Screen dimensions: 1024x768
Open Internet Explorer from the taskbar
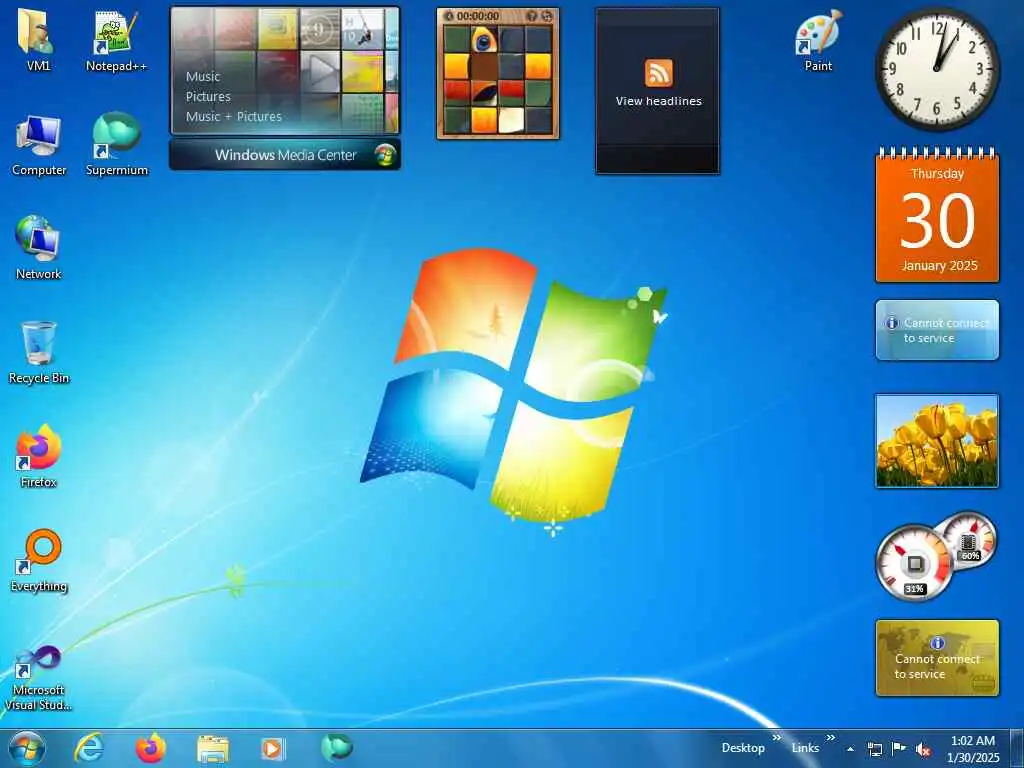(89, 748)
